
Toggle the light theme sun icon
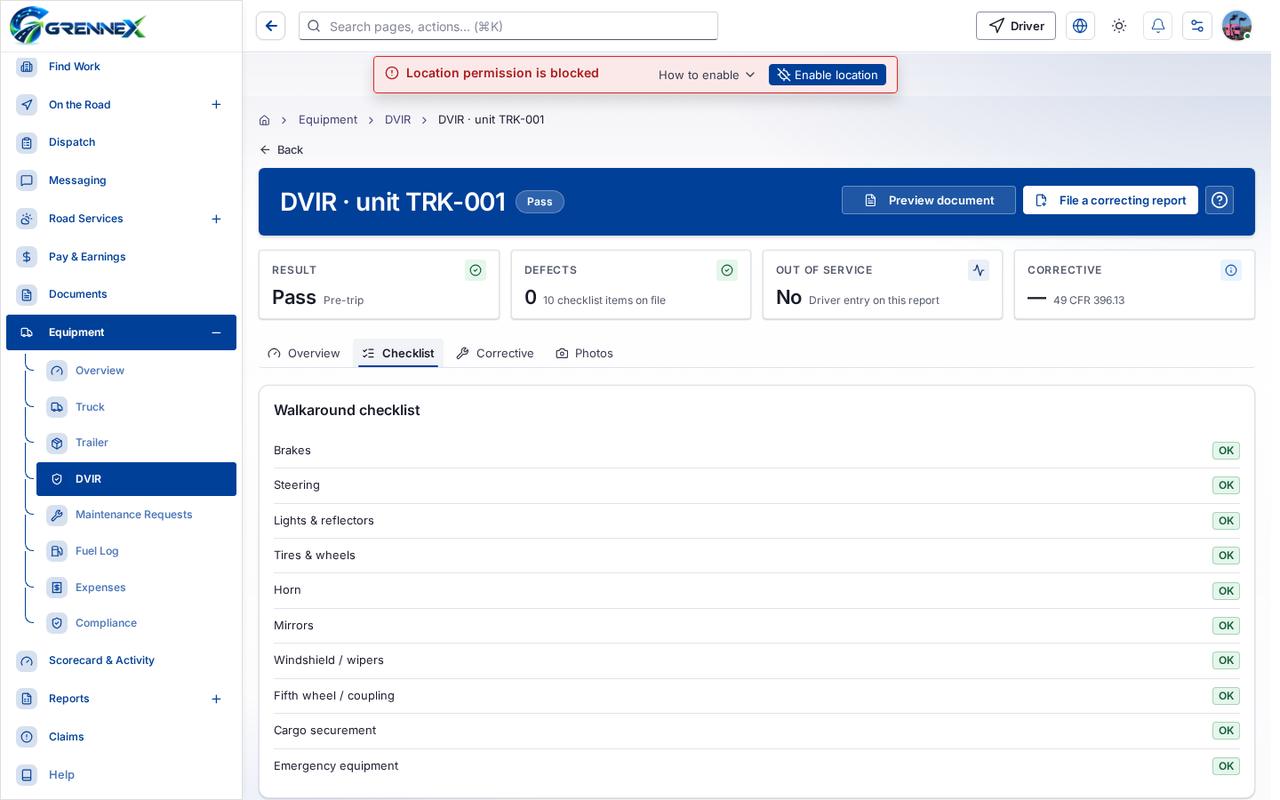pyautogui.click(x=1119, y=26)
